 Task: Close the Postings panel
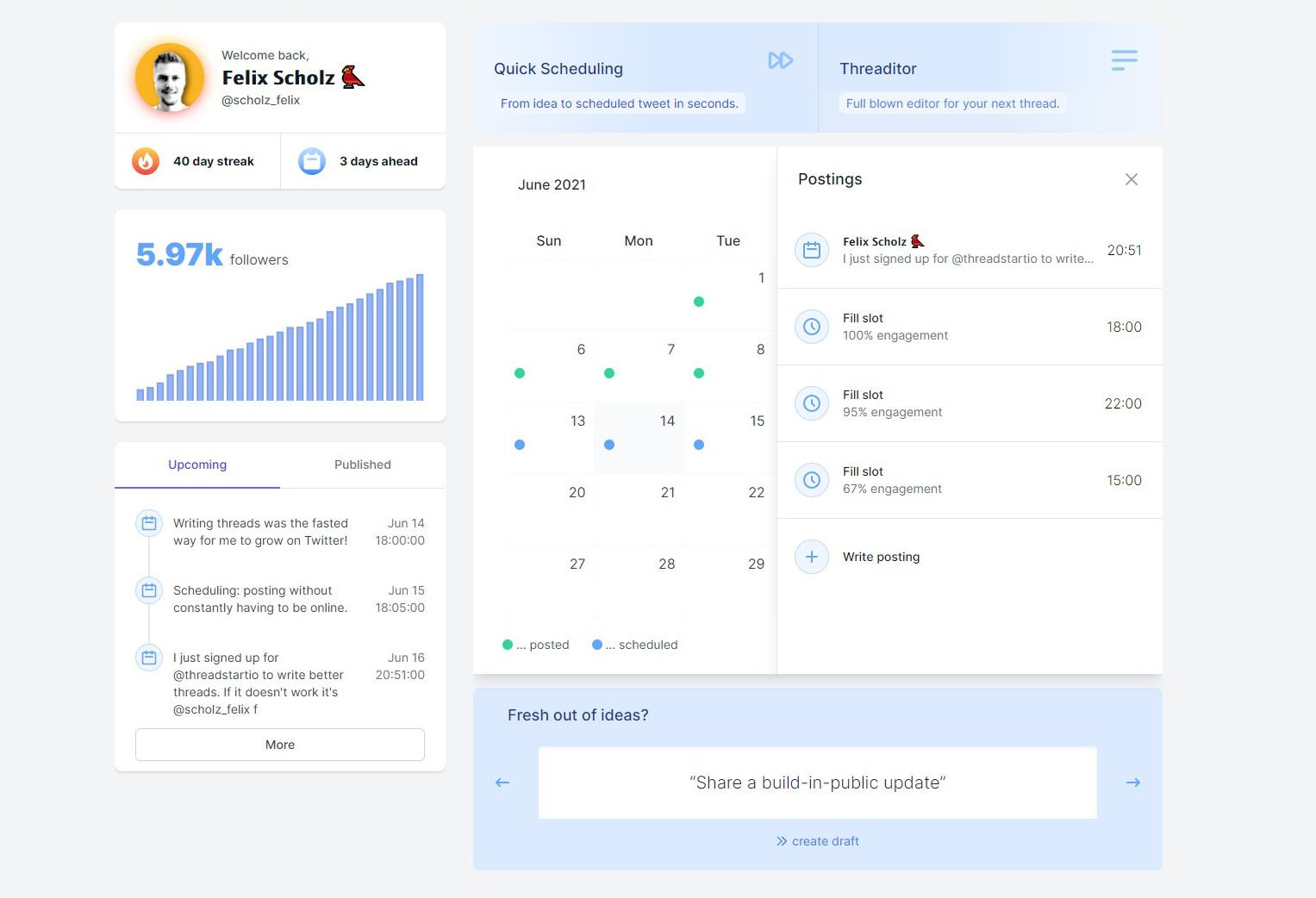click(x=1132, y=179)
